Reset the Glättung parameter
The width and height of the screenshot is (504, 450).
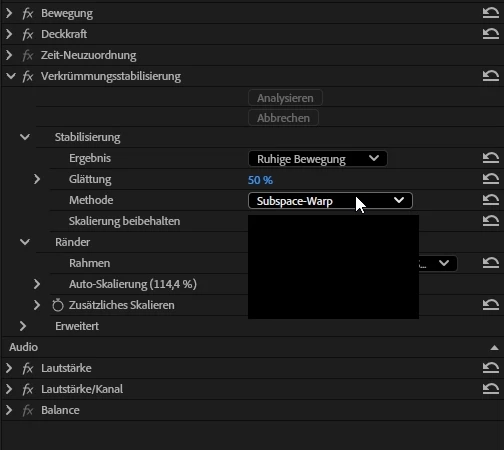[x=491, y=179]
